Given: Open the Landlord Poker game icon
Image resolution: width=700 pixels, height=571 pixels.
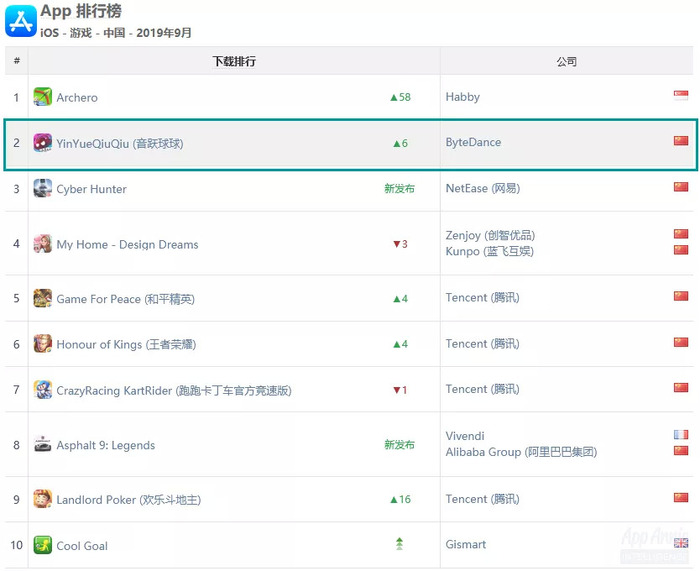Looking at the screenshot, I should [x=42, y=499].
